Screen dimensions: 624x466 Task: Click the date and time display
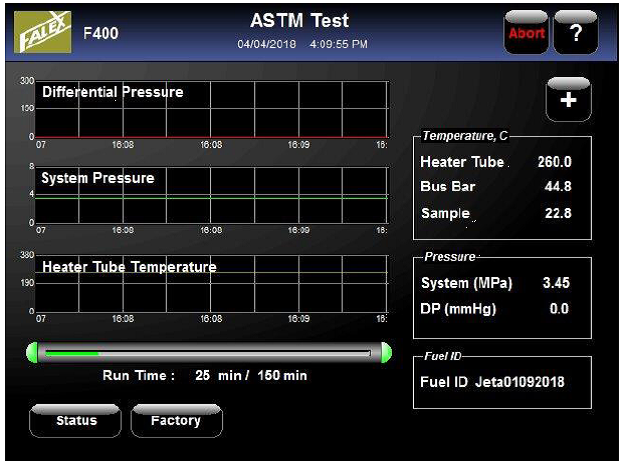coord(302,45)
